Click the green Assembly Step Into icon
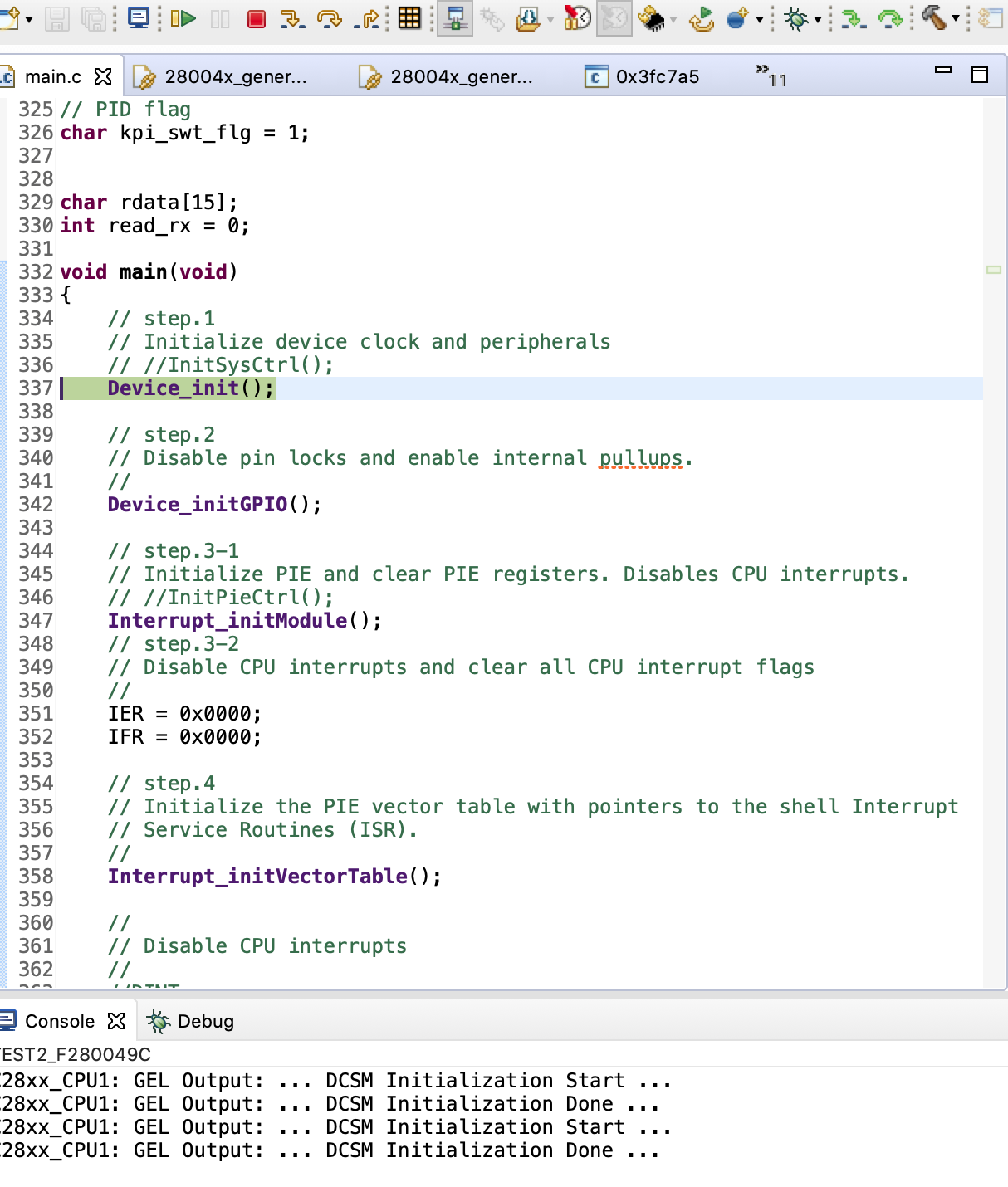Screen dimensions: 1008x1187 pos(853,18)
